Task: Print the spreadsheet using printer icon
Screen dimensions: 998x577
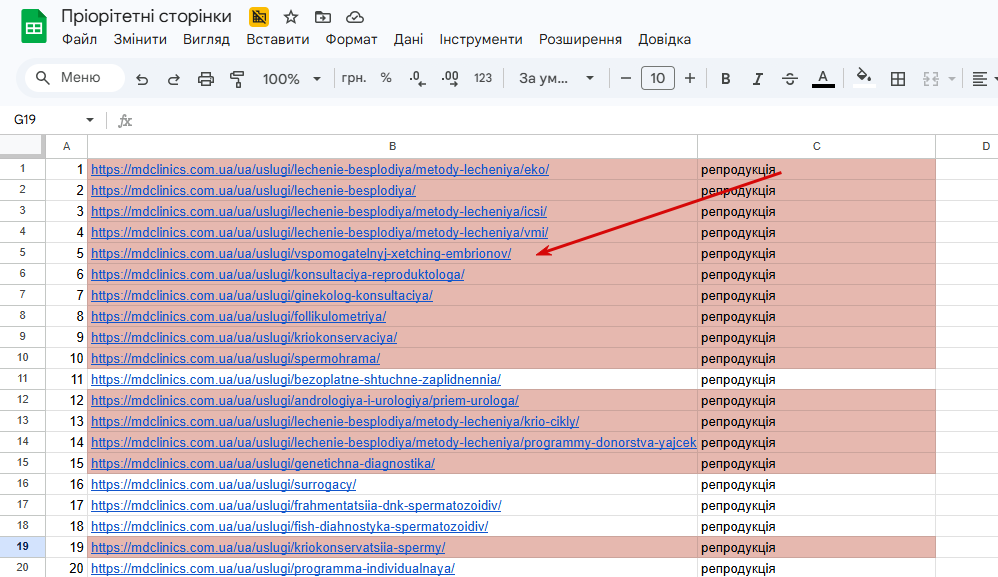Action: click(x=206, y=79)
